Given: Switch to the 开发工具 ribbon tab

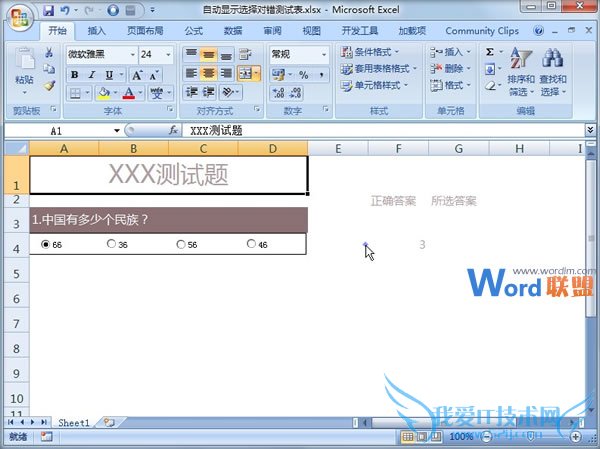Looking at the screenshot, I should pyautogui.click(x=359, y=31).
